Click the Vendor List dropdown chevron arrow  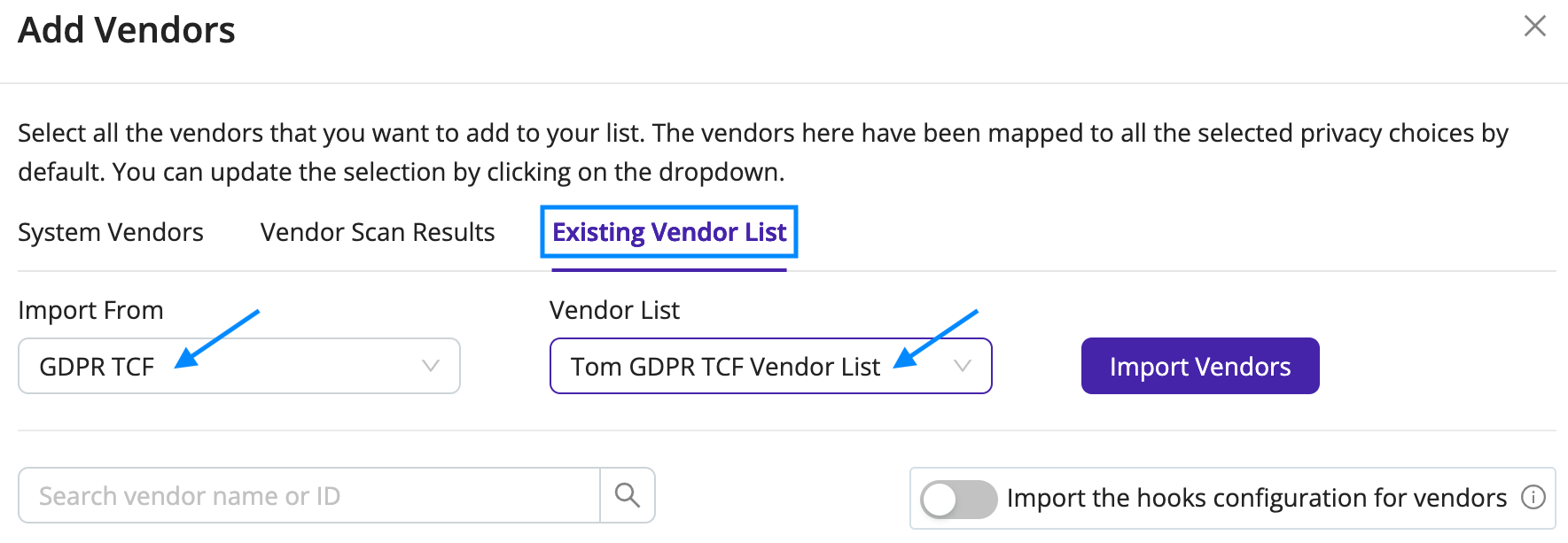[x=963, y=366]
